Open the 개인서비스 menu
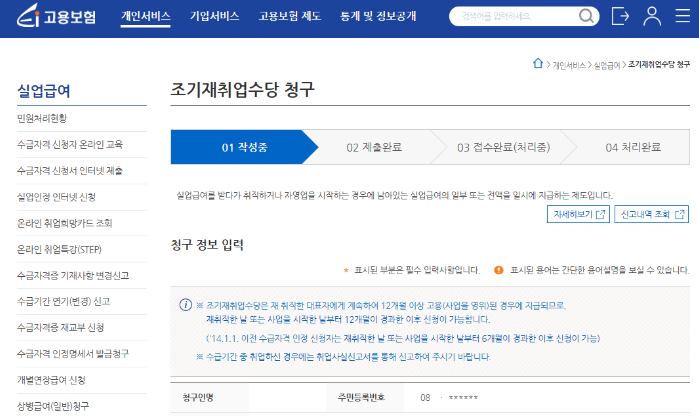This screenshot has height=416, width=699. (x=145, y=17)
